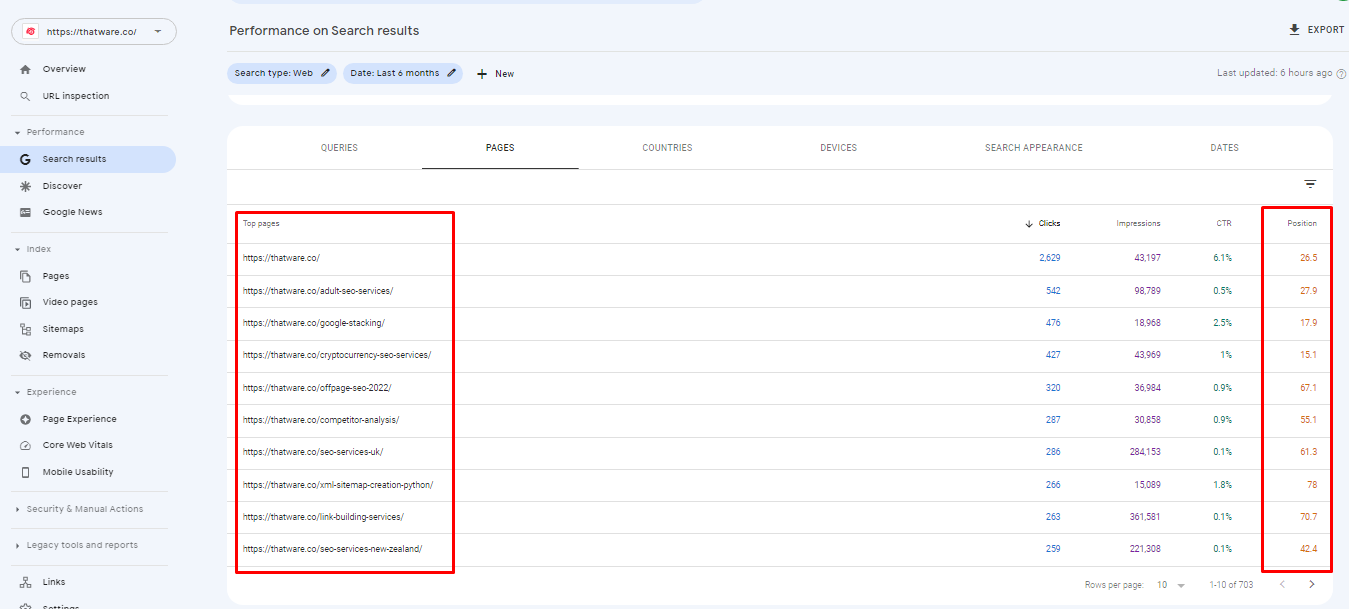Click the Links icon in sidebar

click(25, 582)
